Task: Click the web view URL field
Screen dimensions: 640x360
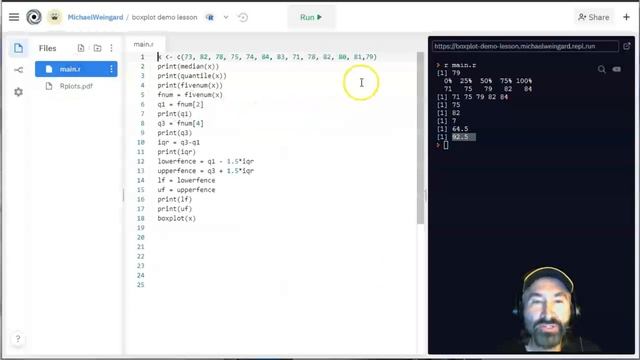Action: (525, 46)
